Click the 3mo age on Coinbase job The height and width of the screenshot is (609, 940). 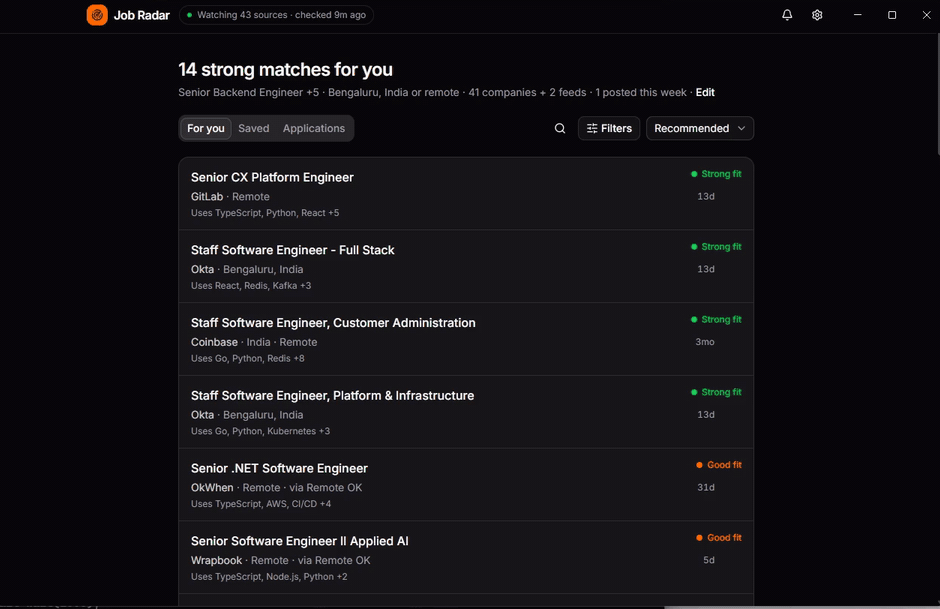705,342
